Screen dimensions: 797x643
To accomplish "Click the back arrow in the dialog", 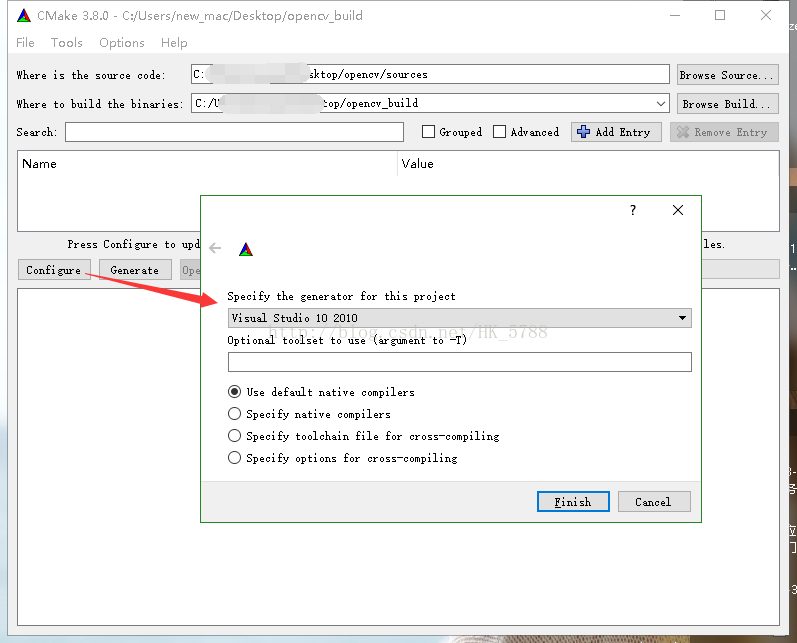I will pyautogui.click(x=215, y=248).
